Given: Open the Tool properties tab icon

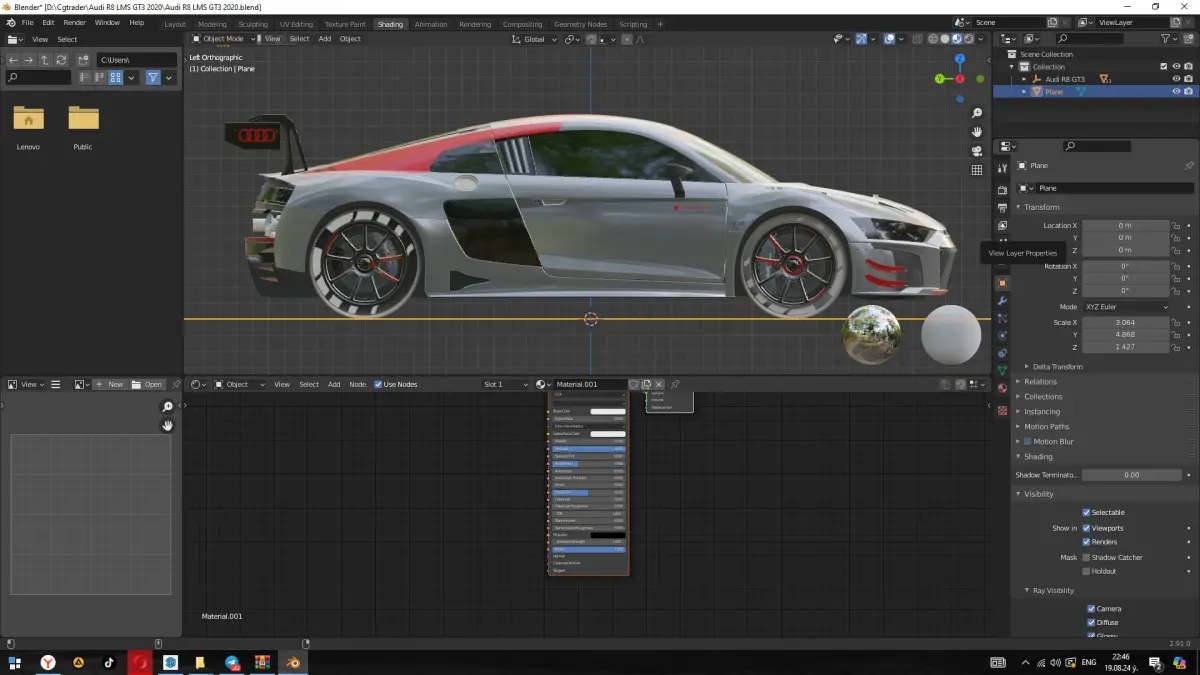Looking at the screenshot, I should [1002, 168].
